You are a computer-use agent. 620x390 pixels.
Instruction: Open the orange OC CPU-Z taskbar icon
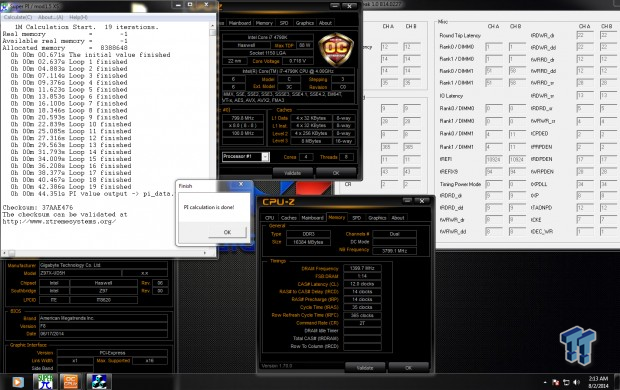click(70, 382)
